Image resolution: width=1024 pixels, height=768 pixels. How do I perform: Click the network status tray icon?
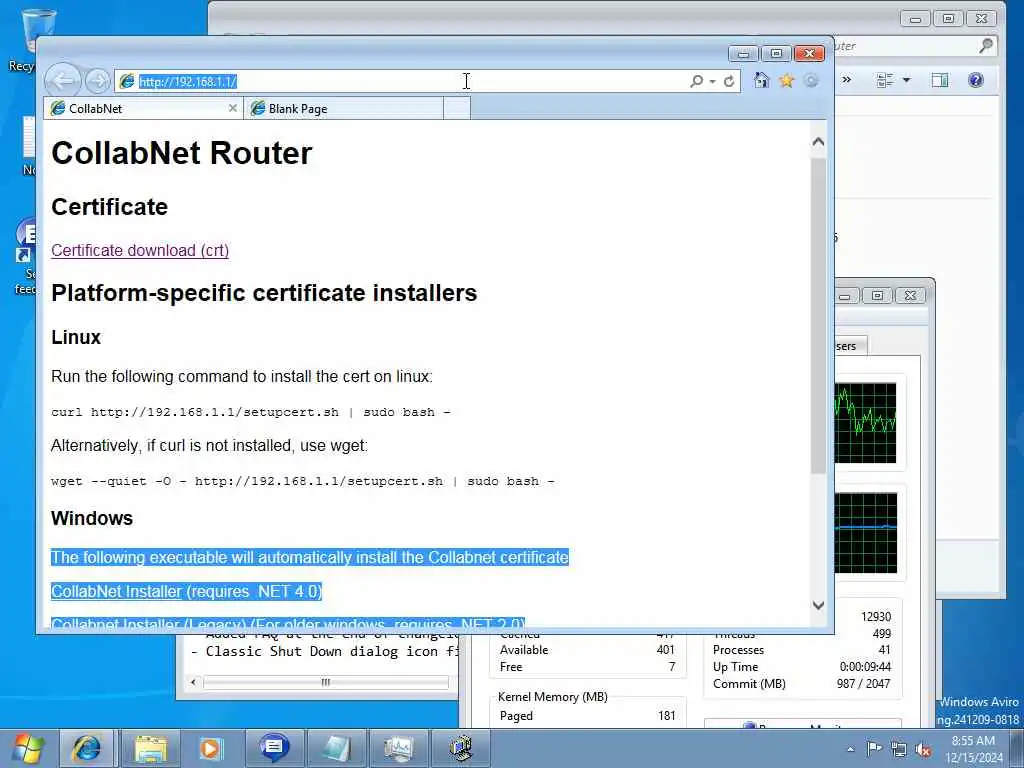(899, 749)
